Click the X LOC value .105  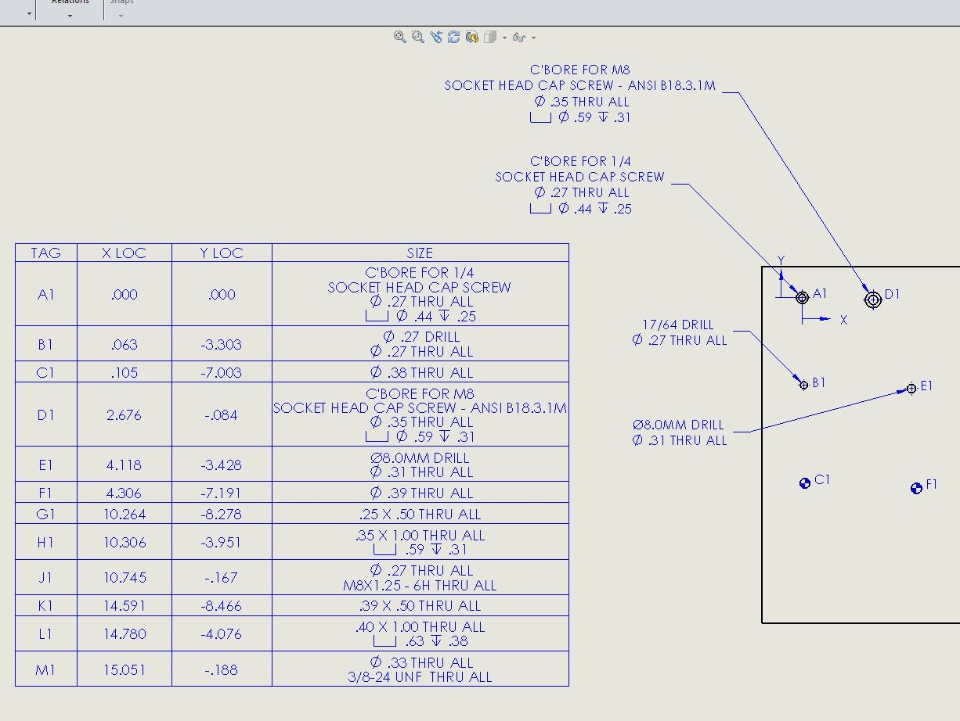pos(124,372)
